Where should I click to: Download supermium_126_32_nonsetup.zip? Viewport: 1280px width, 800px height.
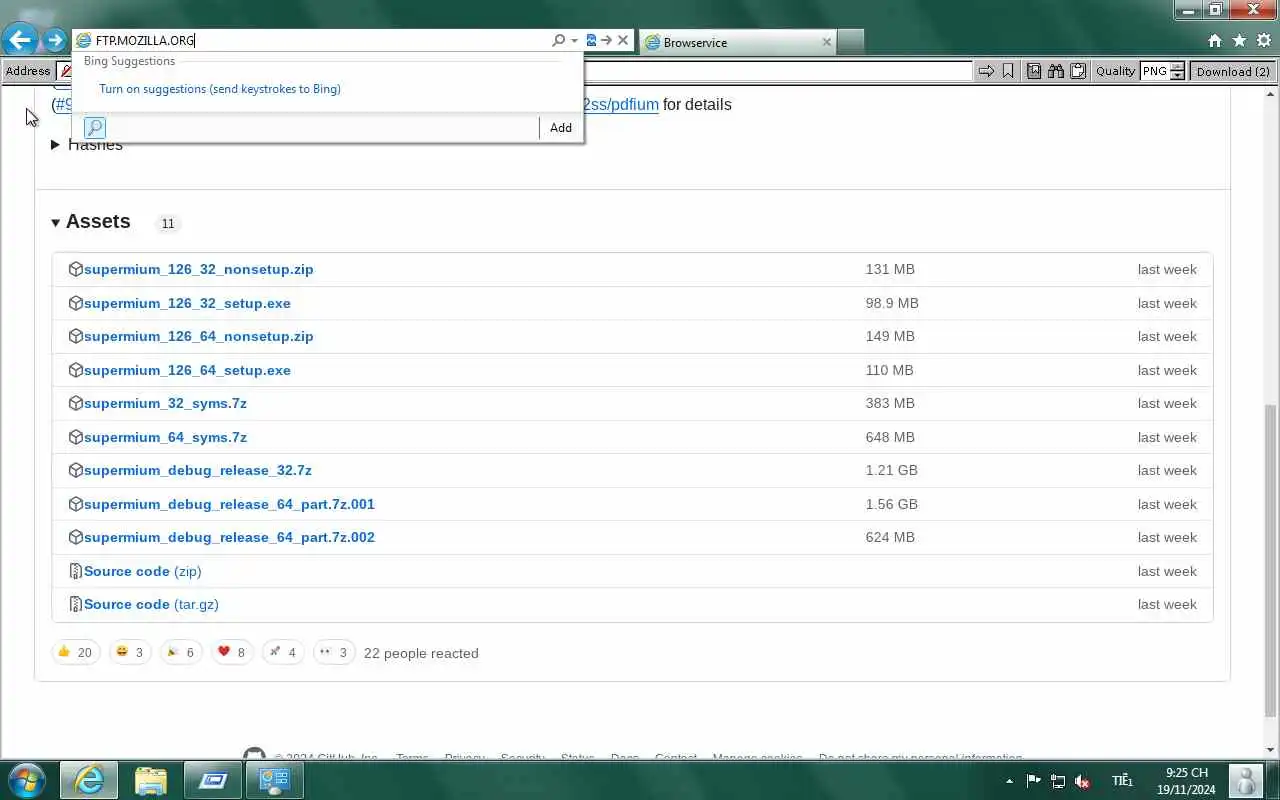(199, 269)
